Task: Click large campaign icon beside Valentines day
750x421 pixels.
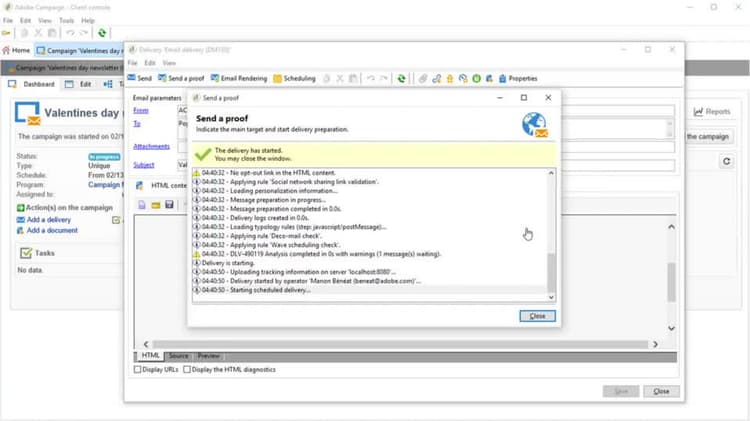Action: click(x=27, y=114)
